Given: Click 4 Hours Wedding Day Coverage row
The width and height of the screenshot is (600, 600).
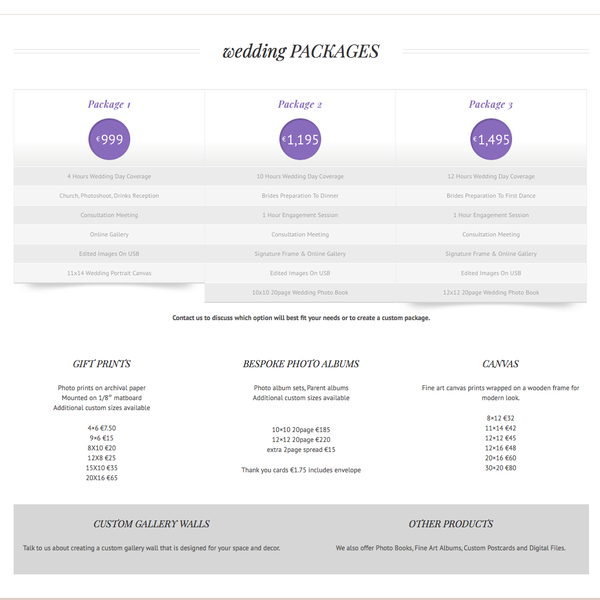Looking at the screenshot, I should [x=109, y=176].
